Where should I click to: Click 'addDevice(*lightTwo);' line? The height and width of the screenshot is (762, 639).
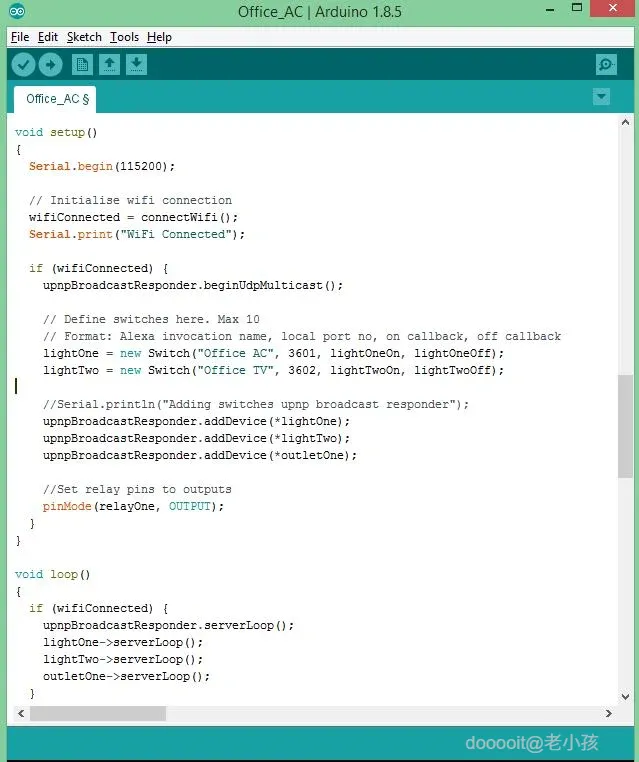point(196,438)
